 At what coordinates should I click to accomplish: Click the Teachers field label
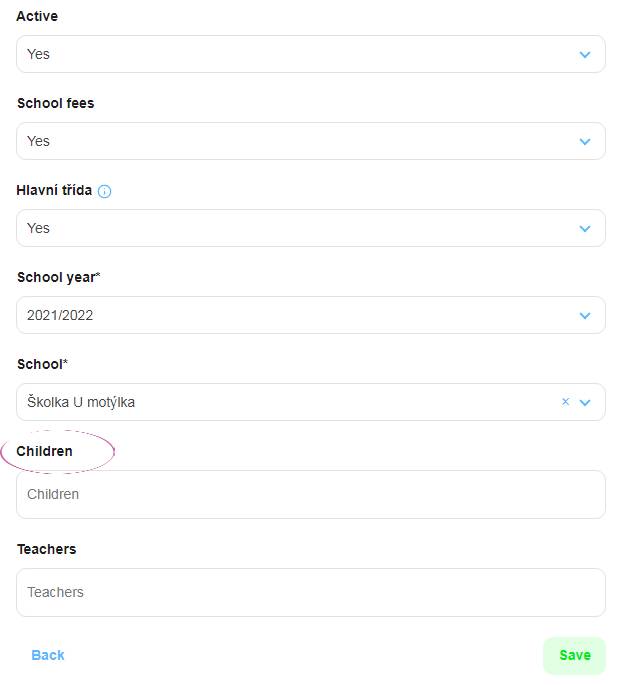[46, 549]
